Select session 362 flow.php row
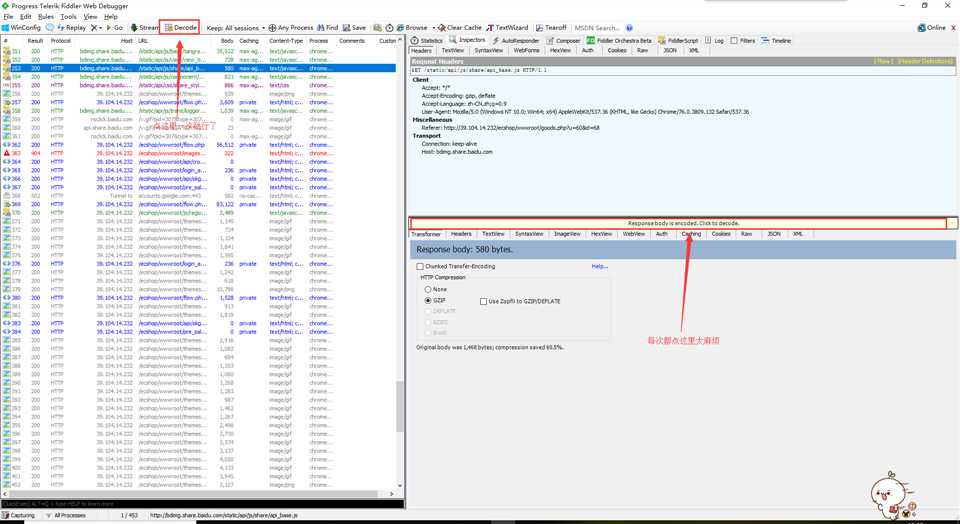 (199, 145)
